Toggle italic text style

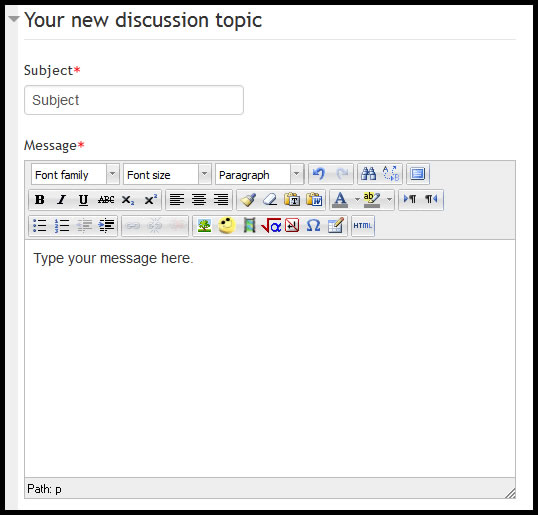(61, 199)
